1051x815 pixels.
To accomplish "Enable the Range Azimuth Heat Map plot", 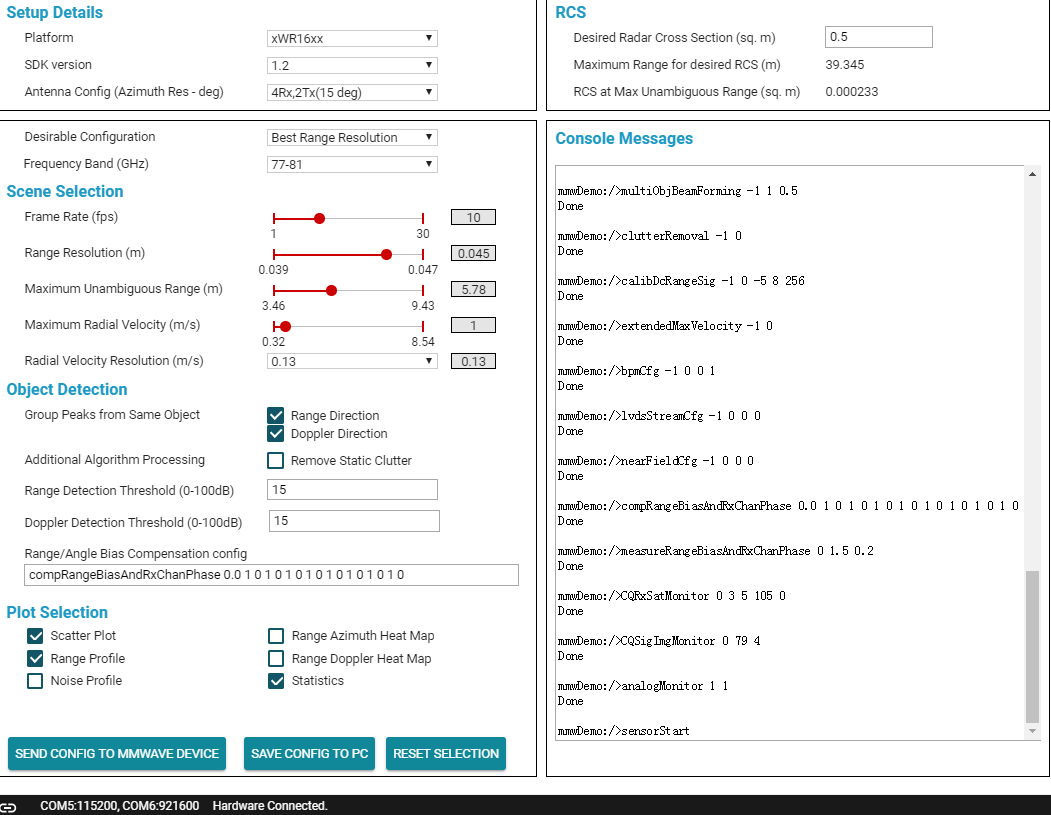I will click(276, 636).
